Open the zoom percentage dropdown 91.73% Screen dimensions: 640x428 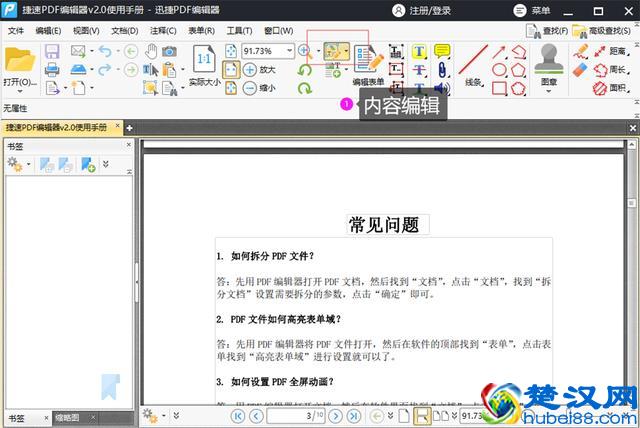289,51
